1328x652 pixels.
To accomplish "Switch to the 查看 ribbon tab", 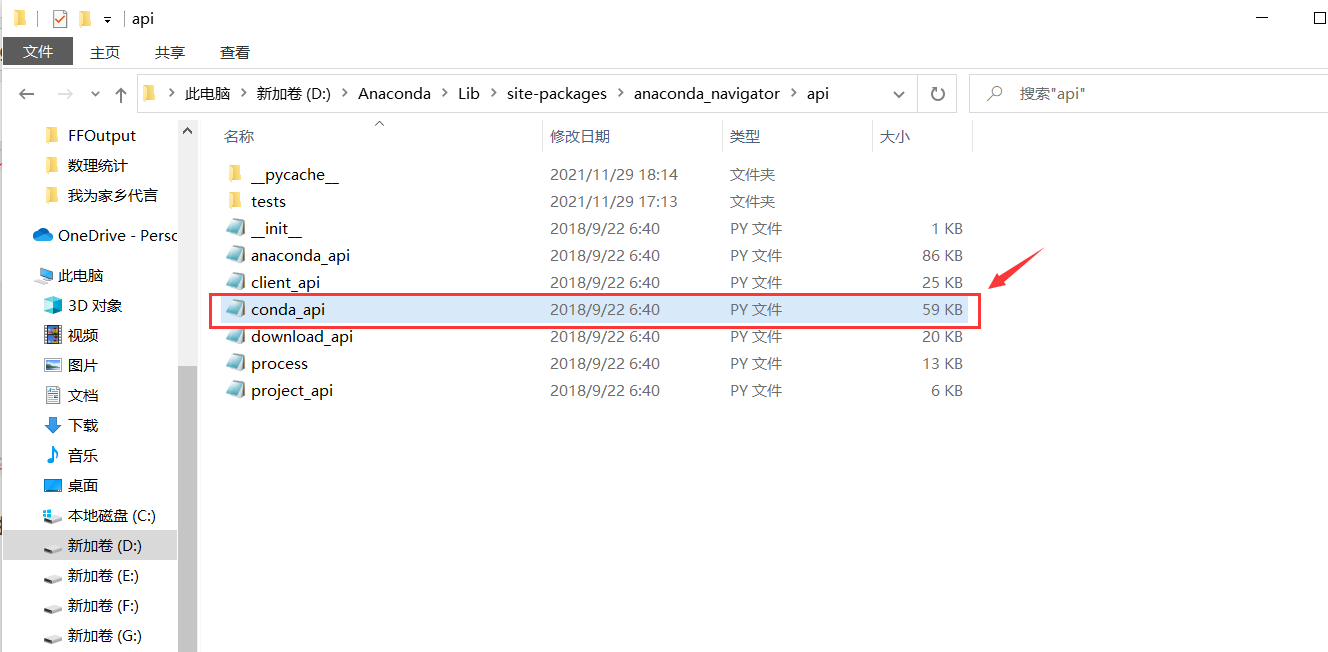I will pyautogui.click(x=235, y=52).
